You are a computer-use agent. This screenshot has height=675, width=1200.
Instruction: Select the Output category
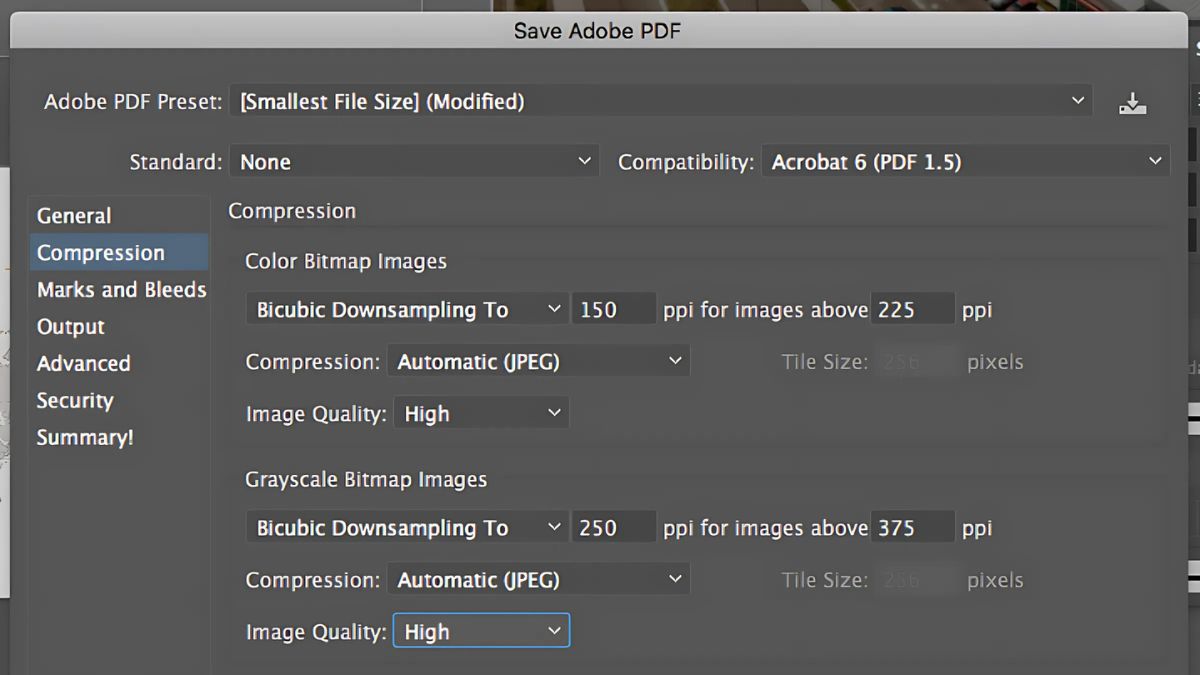(x=119, y=327)
